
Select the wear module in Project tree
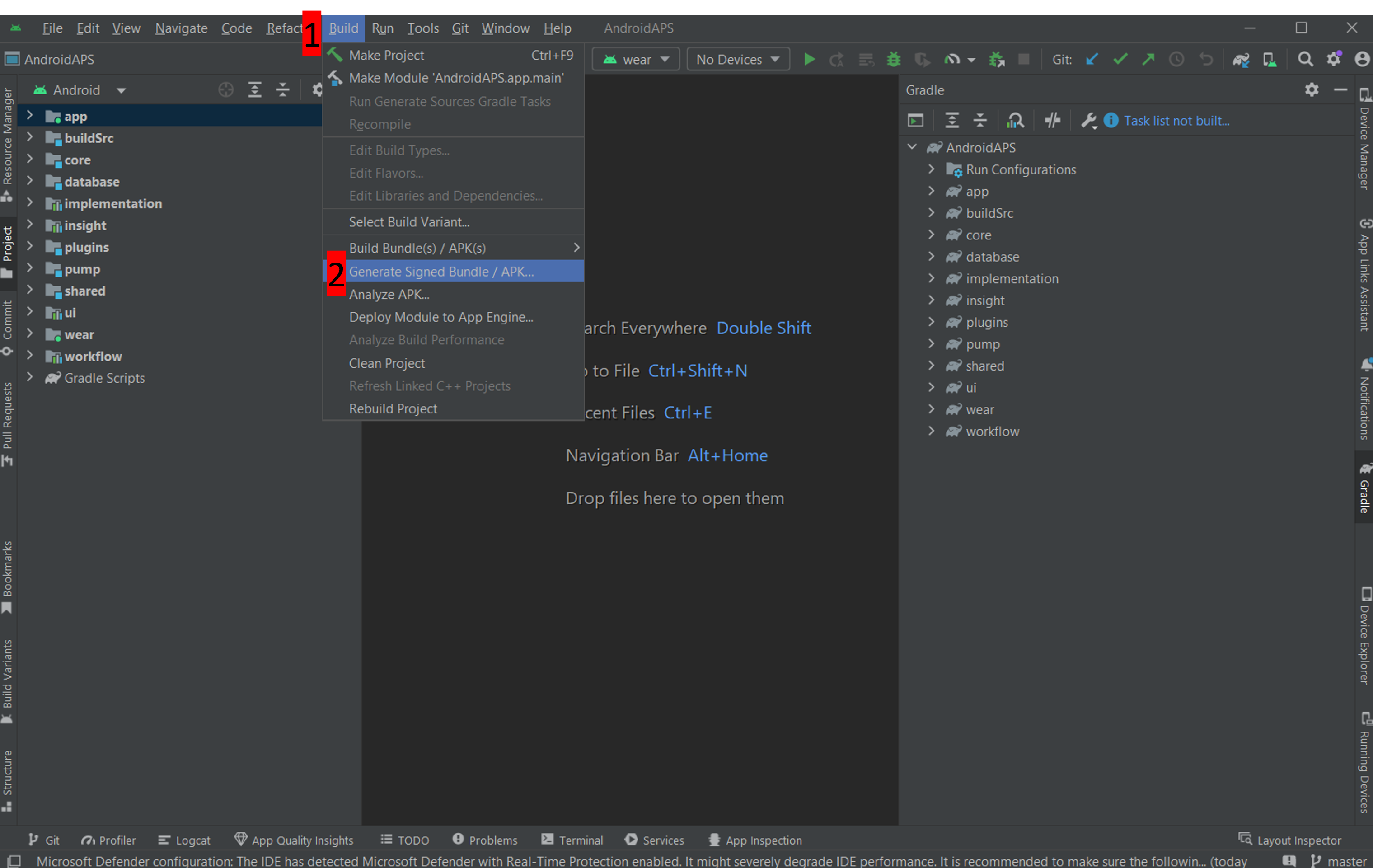(x=79, y=334)
